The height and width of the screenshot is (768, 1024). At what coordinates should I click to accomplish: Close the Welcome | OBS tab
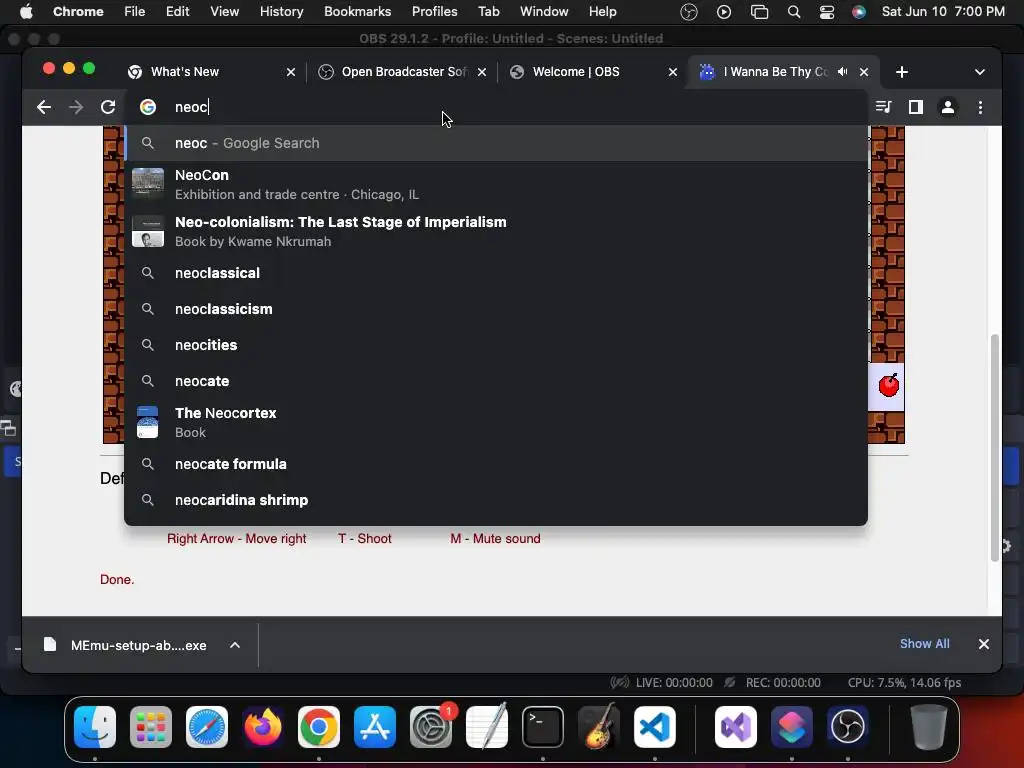coord(673,72)
